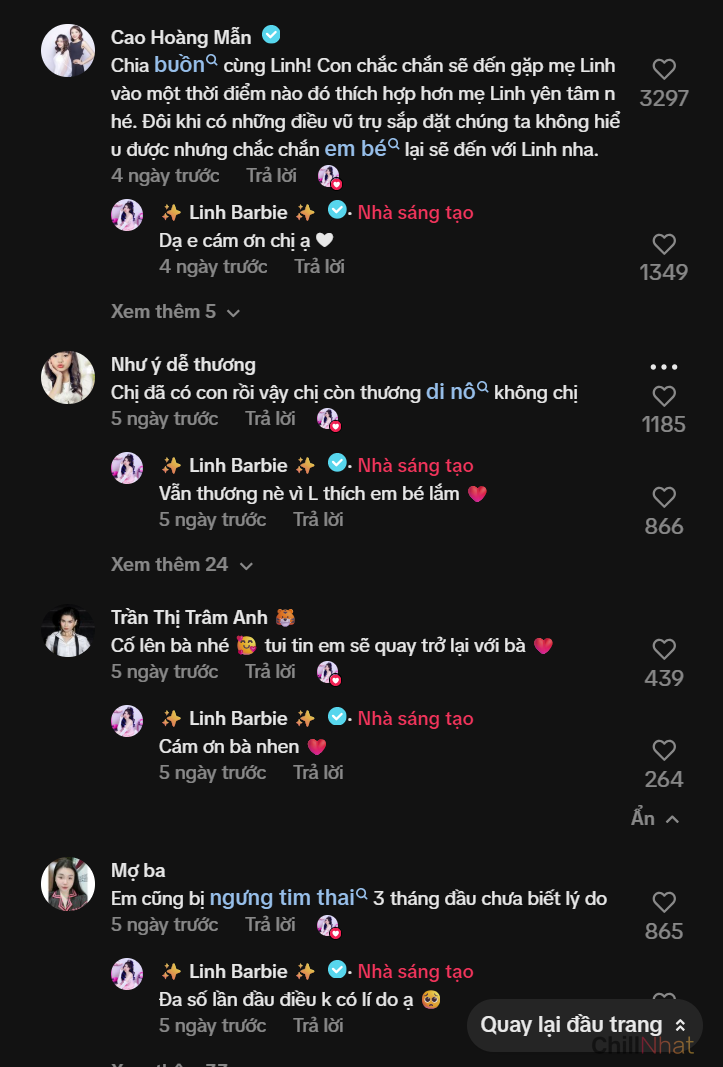Screen dimensions: 723x1067
Task: Click Cao Hoàng Mẫn's profile avatar
Action: (x=68, y=50)
